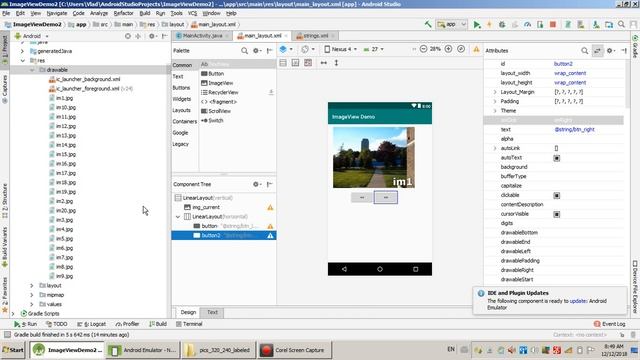Viewport: 640px width, 360px height.
Task: Click Component Tree gear icon
Action: click(256, 184)
